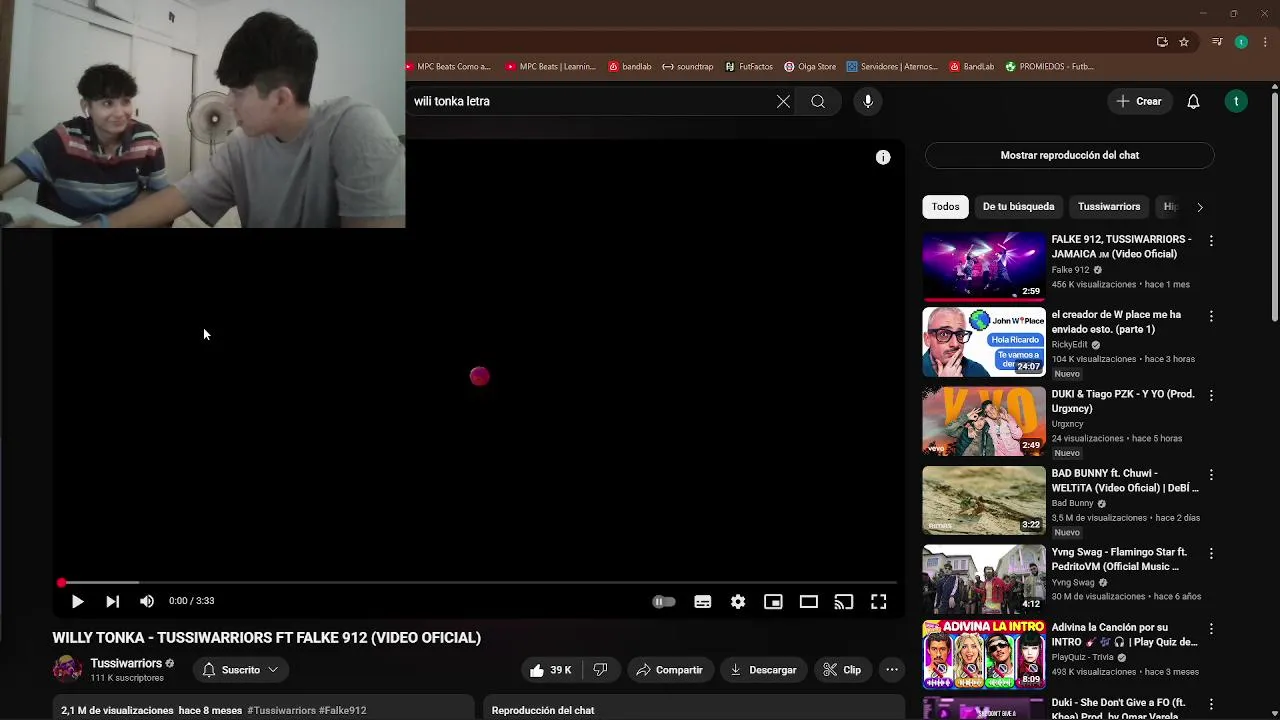Like the video (39 K)
This screenshot has width=1280, height=720.
[550, 670]
